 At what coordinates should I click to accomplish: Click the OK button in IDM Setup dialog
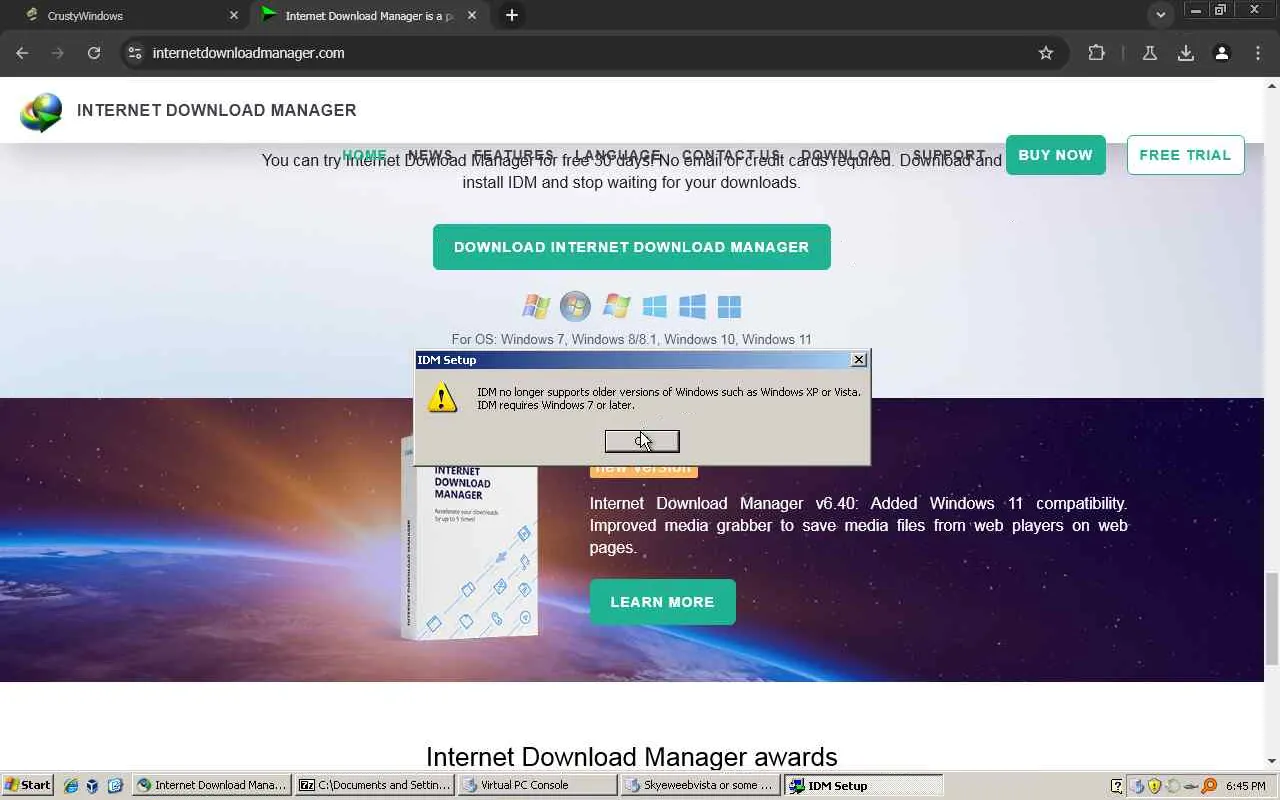(642, 441)
